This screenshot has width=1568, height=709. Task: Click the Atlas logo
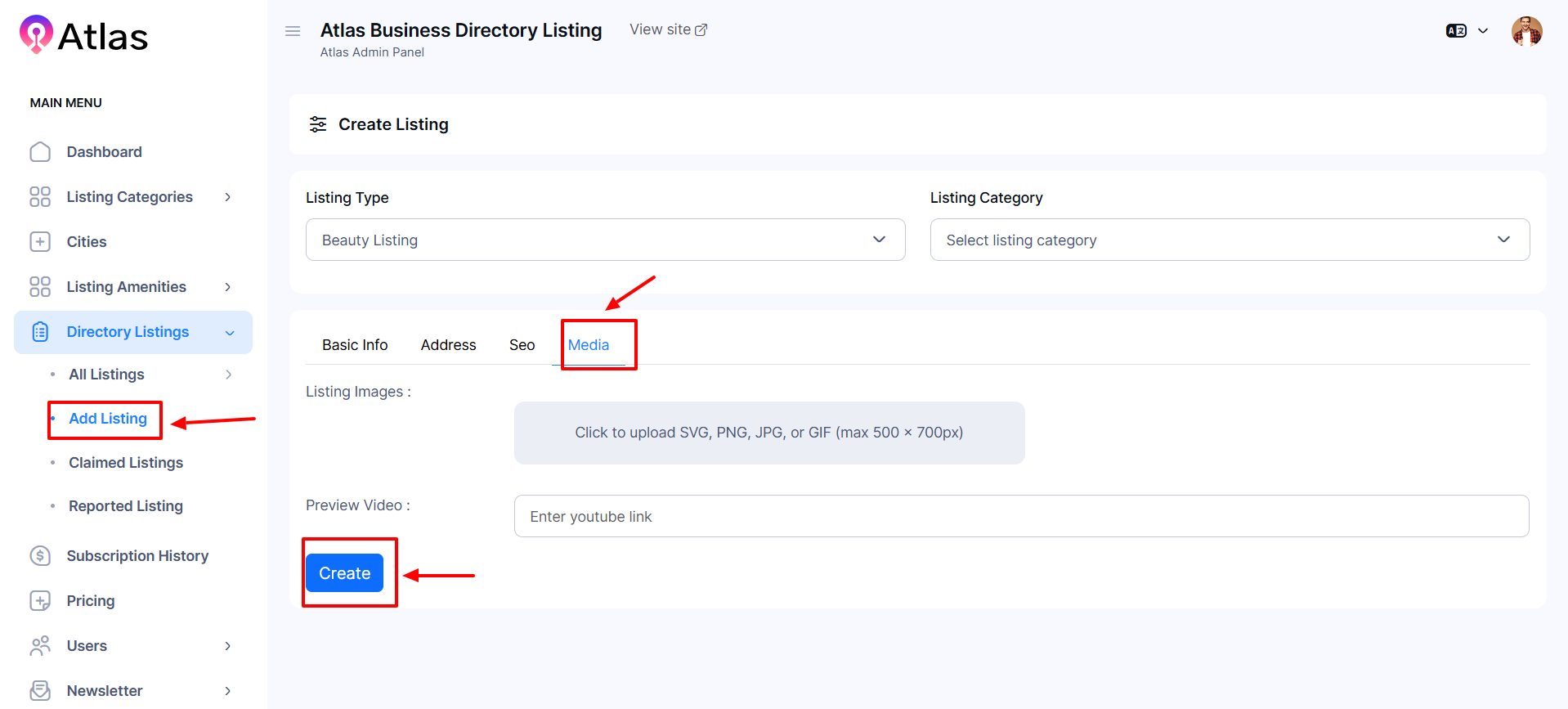[83, 36]
